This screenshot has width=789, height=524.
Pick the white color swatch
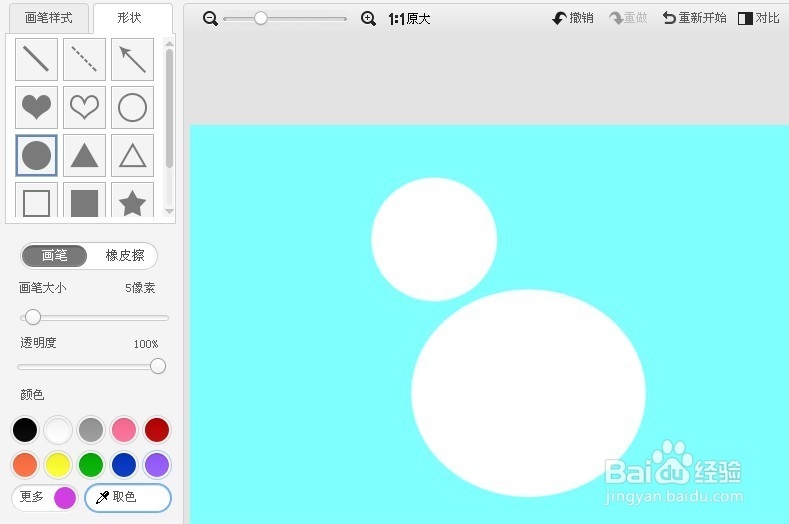(58, 430)
